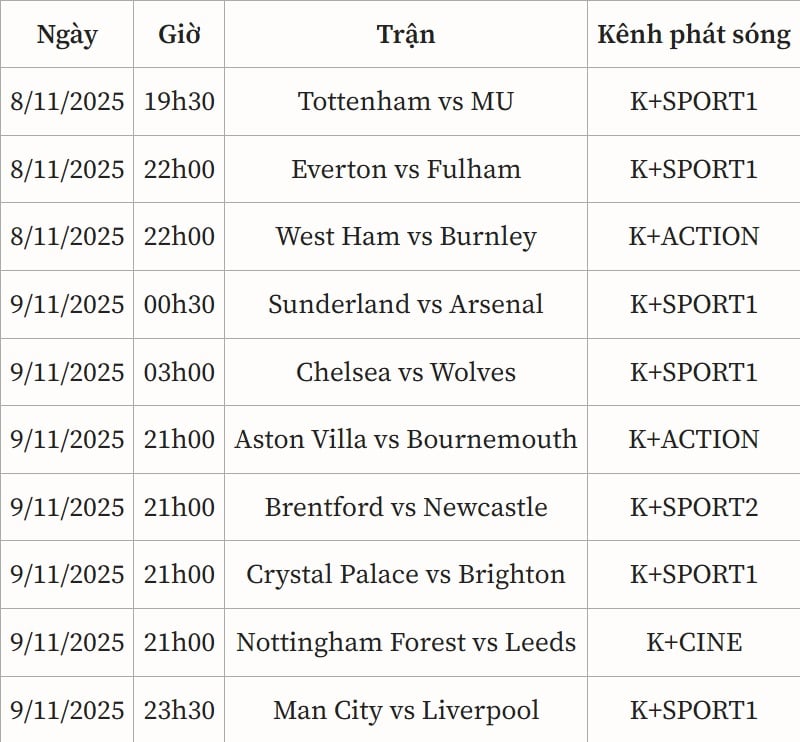
Task: Click the 23h30 time cell
Action: pos(179,711)
